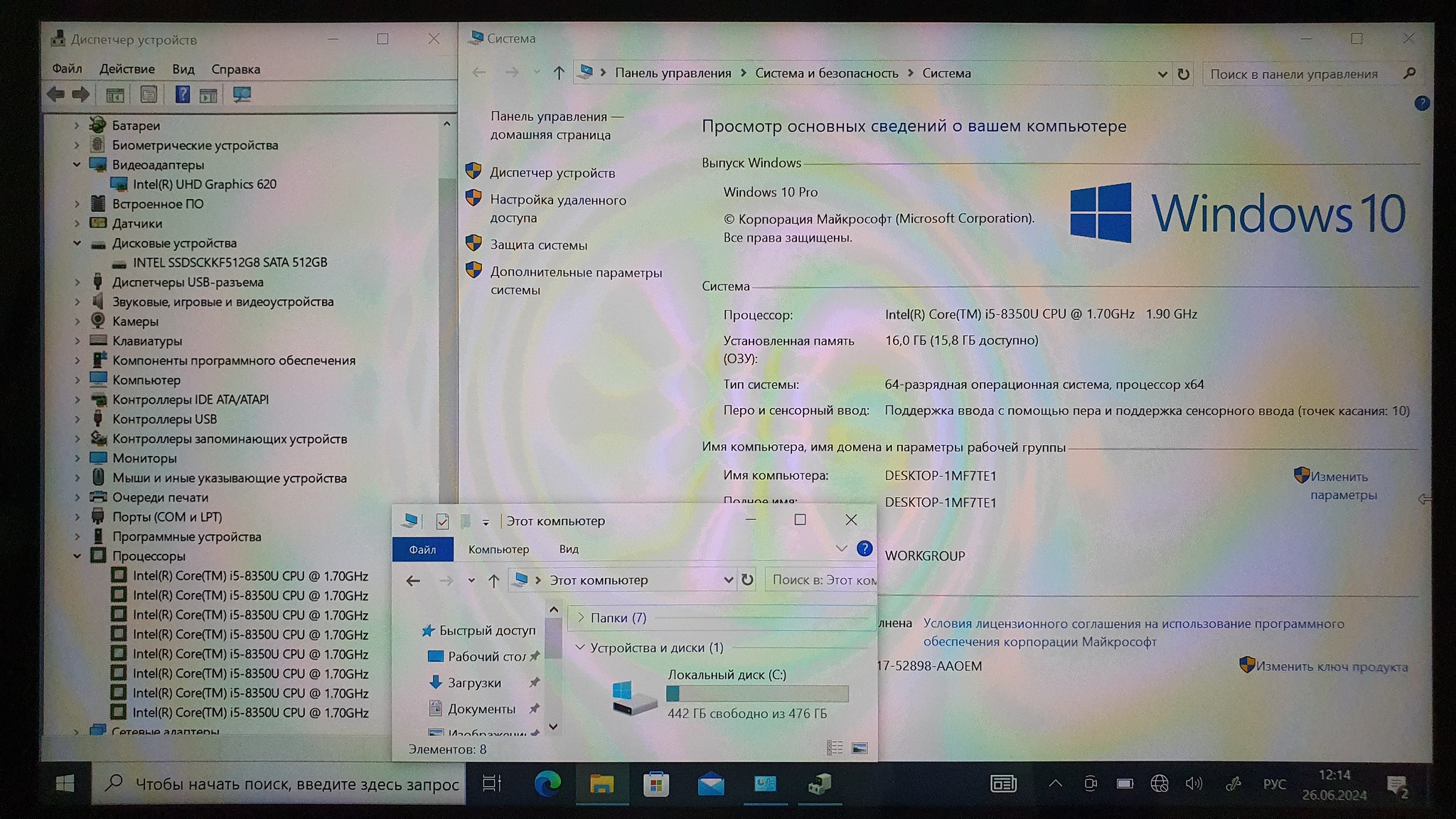Image resolution: width=1456 pixels, height=819 pixels.
Task: Open the Действие menu in Device Manager
Action: click(x=127, y=69)
